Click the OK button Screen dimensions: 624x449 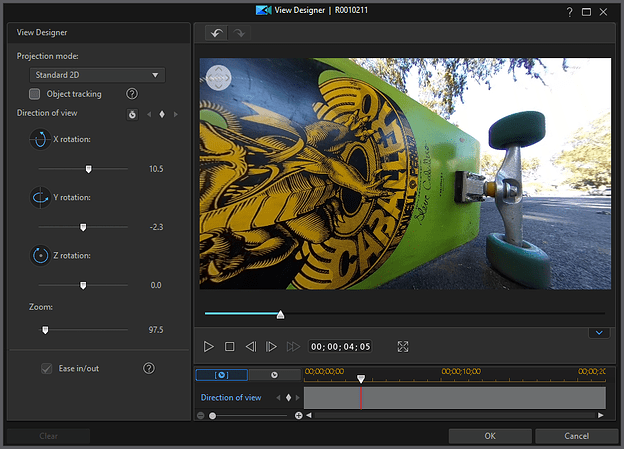(x=490, y=436)
